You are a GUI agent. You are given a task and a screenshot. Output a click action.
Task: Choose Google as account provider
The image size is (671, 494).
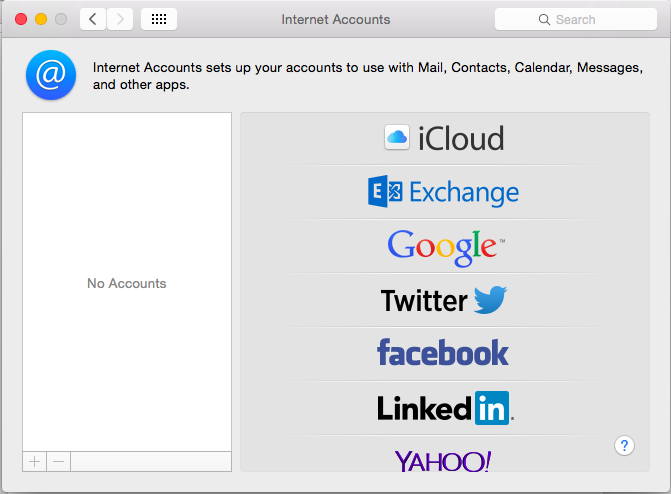coord(444,246)
